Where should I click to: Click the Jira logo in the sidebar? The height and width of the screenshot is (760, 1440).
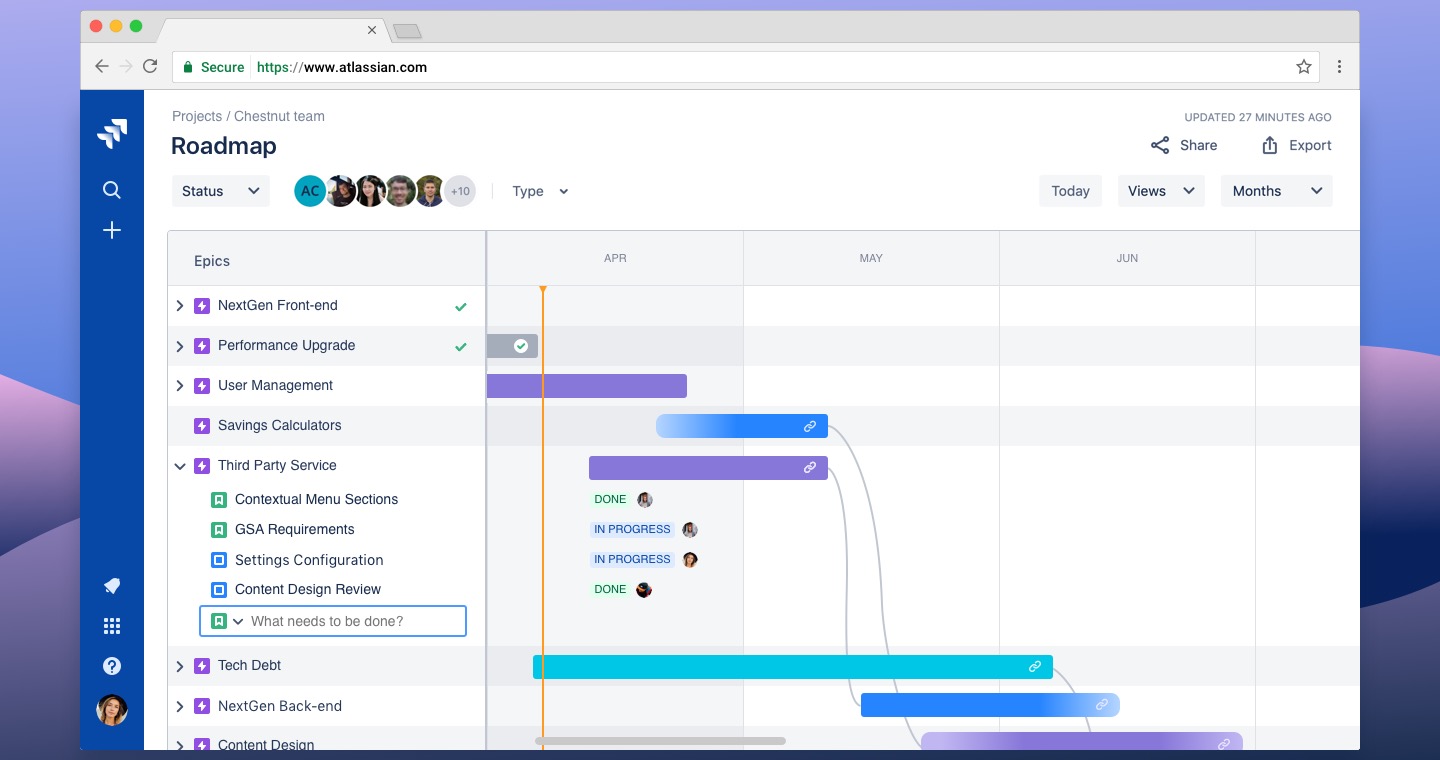pyautogui.click(x=112, y=133)
